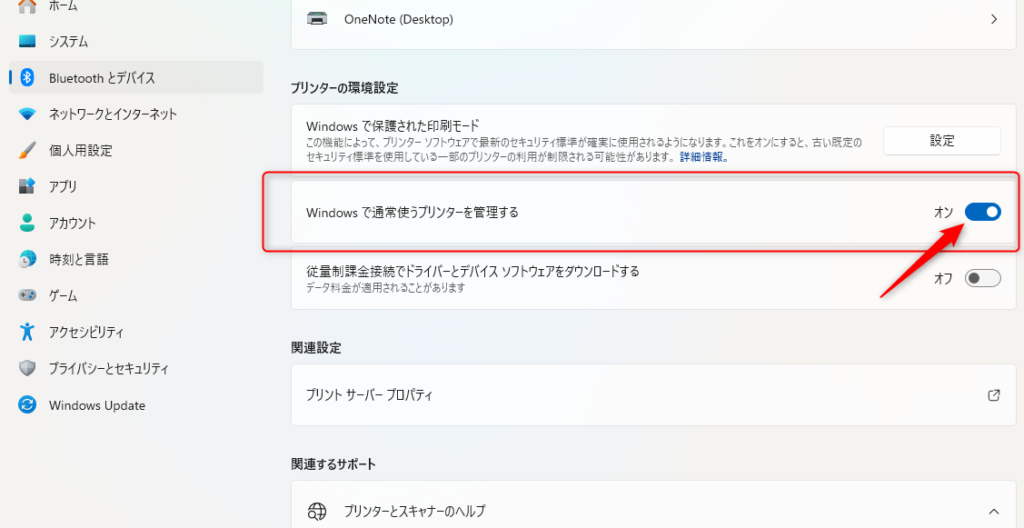Go to アクセシビリティ settings page
Screen dimensions: 1024x528
point(86,332)
